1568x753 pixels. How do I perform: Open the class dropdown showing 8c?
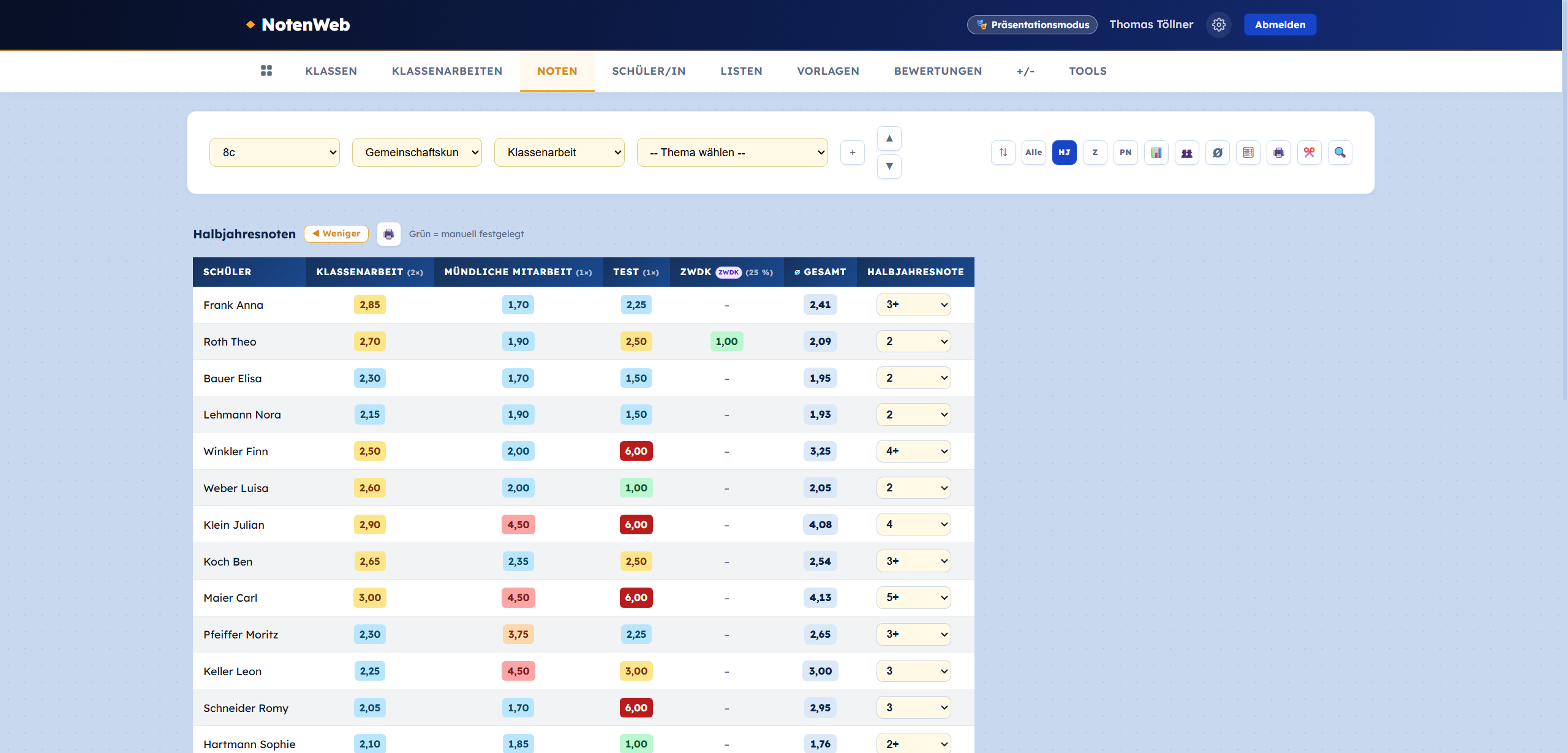tap(274, 153)
